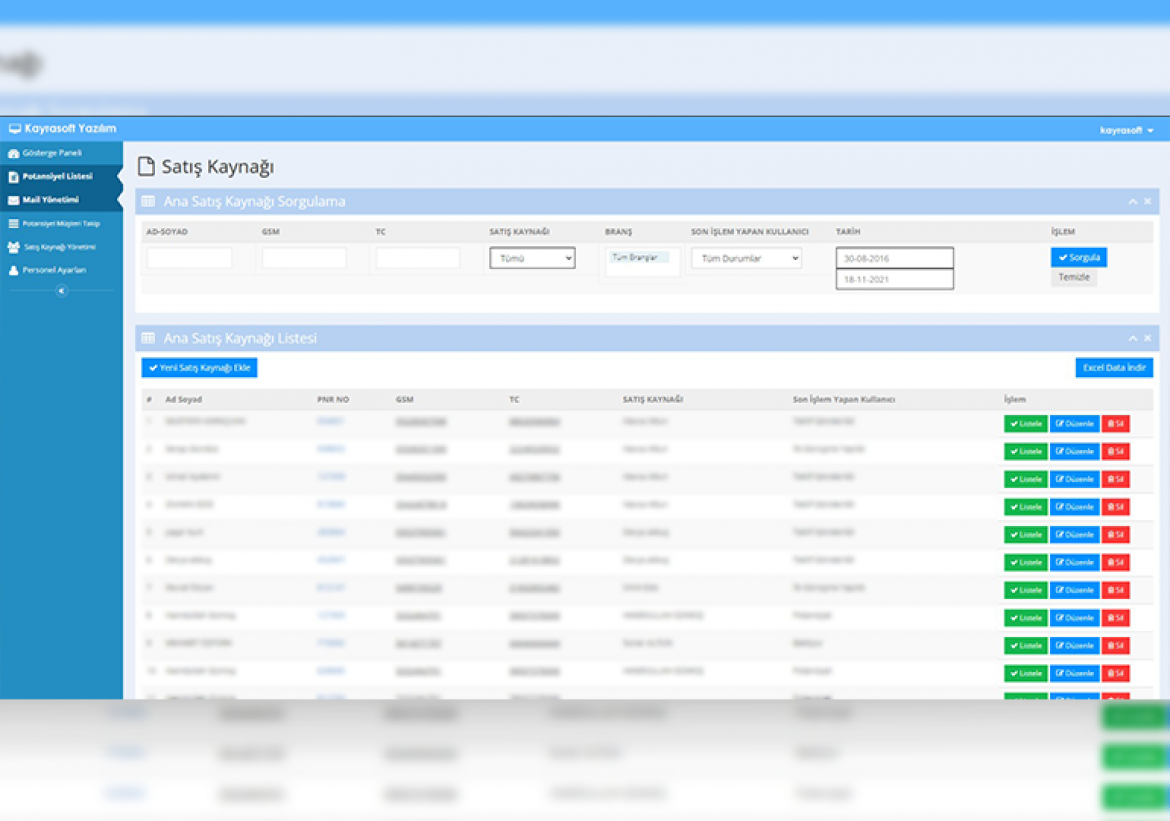This screenshot has width=1170, height=821.
Task: Click the start date field 30-08-2016
Action: click(x=895, y=258)
